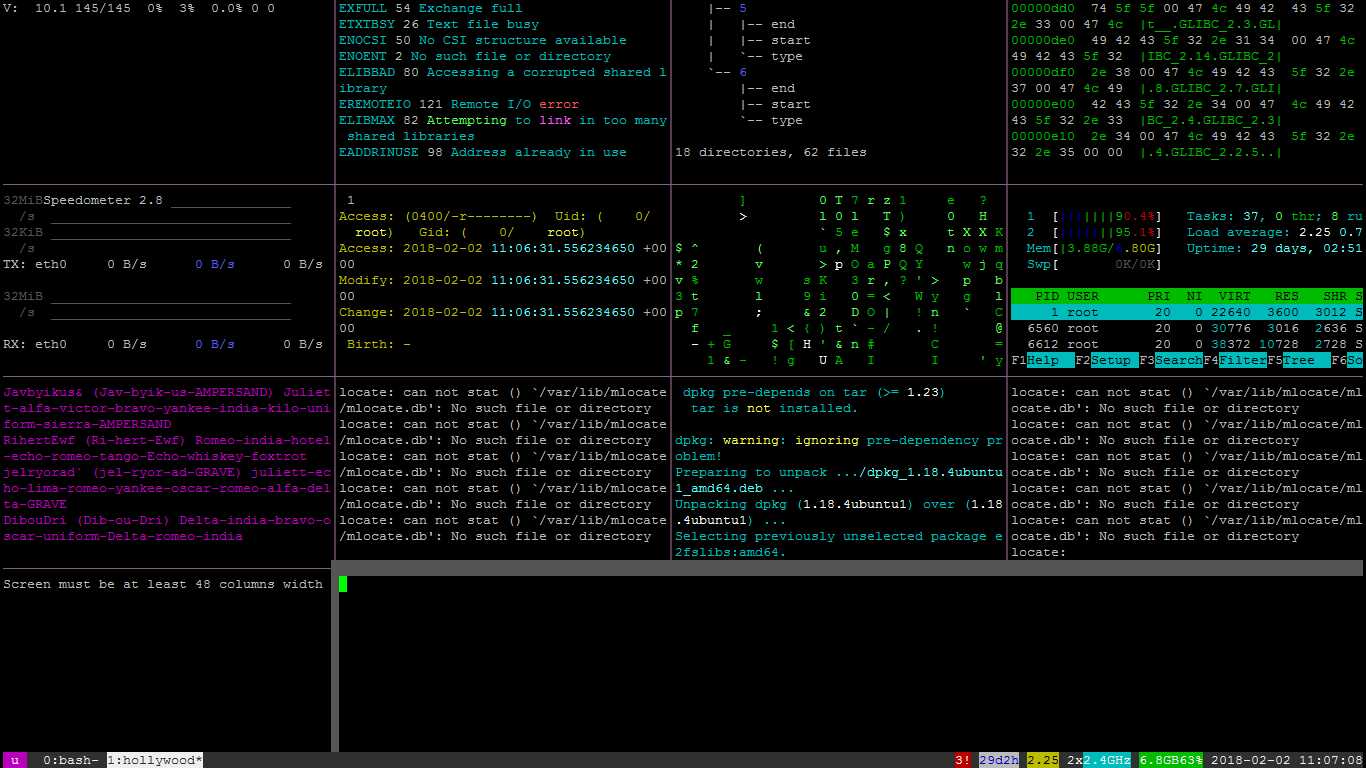Click the RX: eth0 label
The image size is (1366, 768).
35,344
